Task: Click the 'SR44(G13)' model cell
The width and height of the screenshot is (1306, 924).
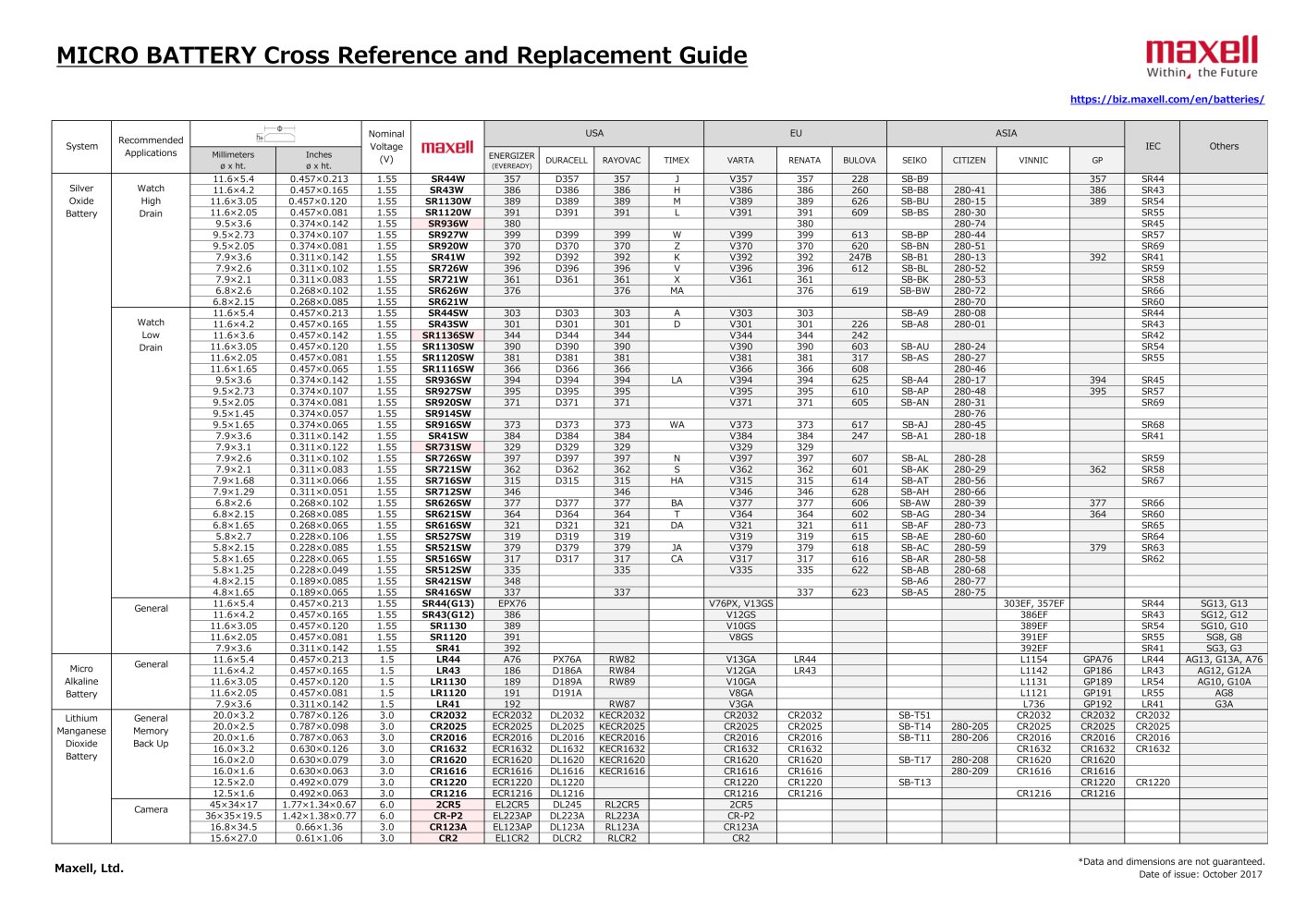Action: (447, 603)
